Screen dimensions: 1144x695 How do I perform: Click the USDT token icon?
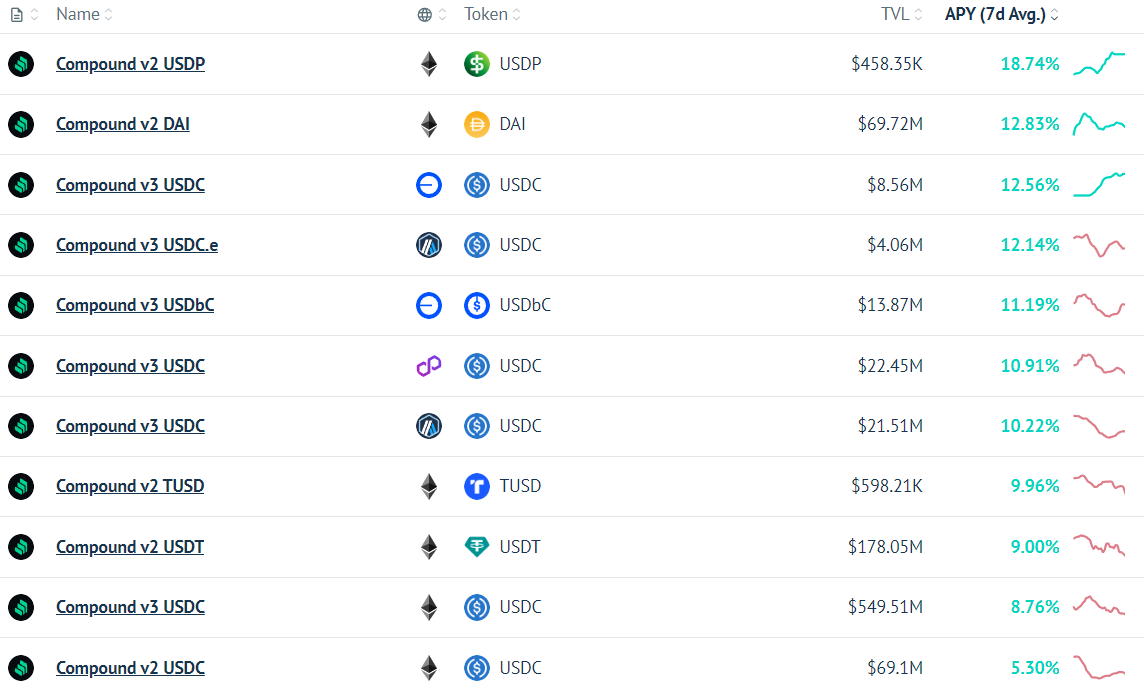pyautogui.click(x=476, y=546)
